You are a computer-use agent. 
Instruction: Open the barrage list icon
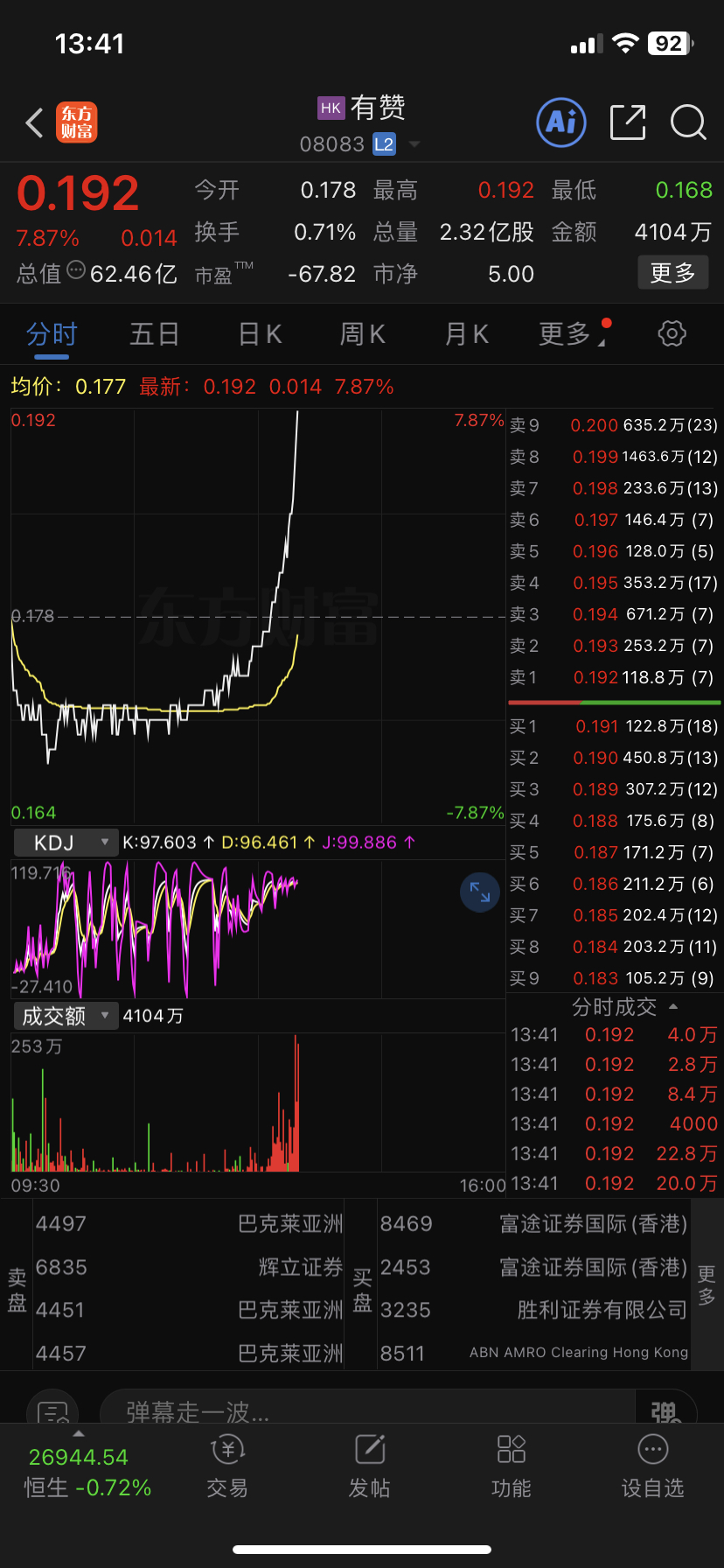(52, 1410)
